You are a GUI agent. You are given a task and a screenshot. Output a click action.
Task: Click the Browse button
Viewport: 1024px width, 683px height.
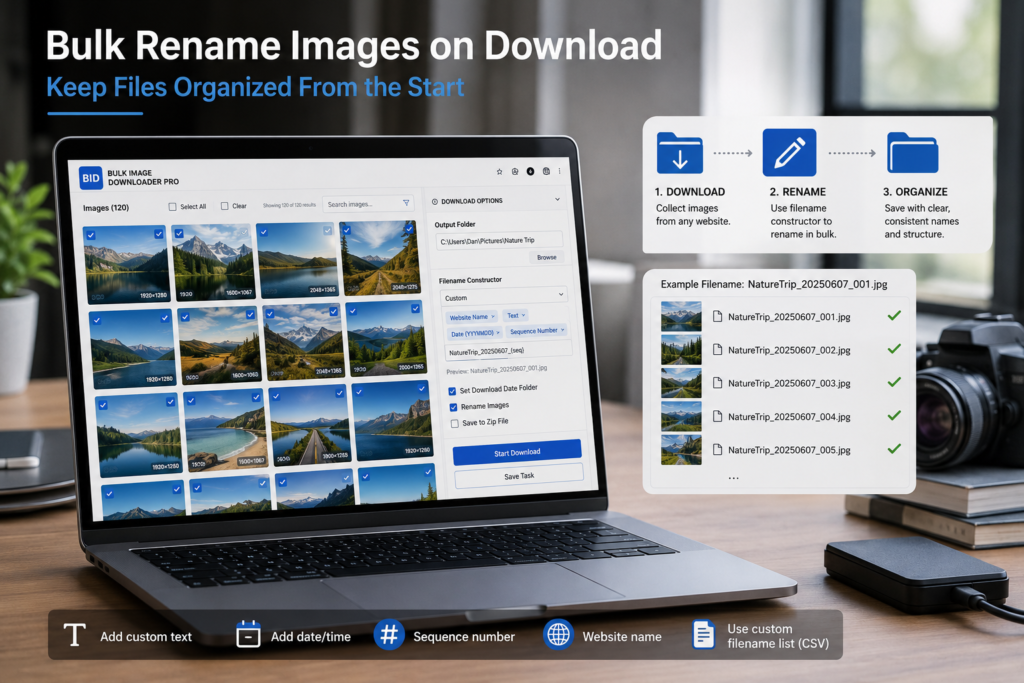point(547,257)
